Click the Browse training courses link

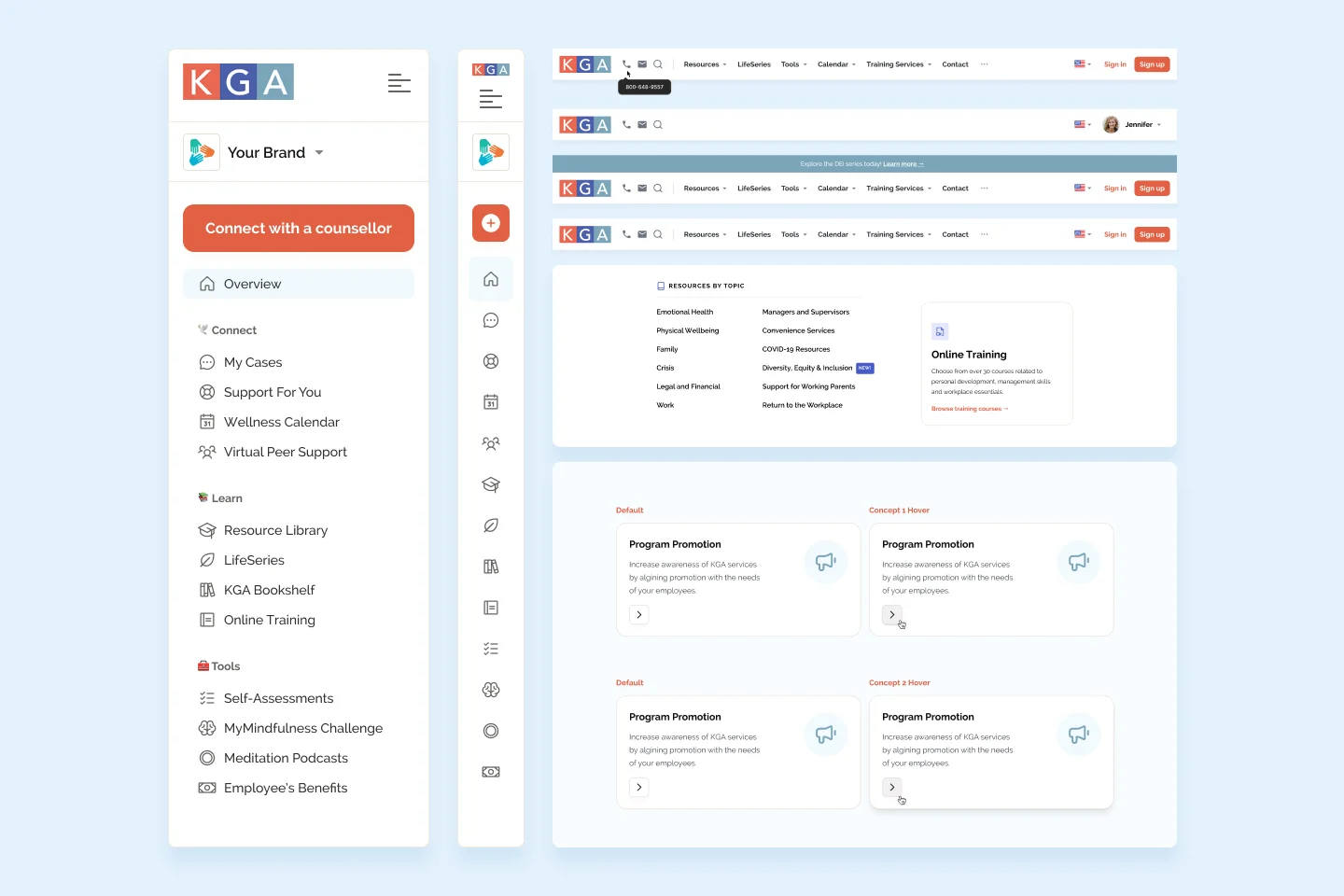click(x=970, y=409)
